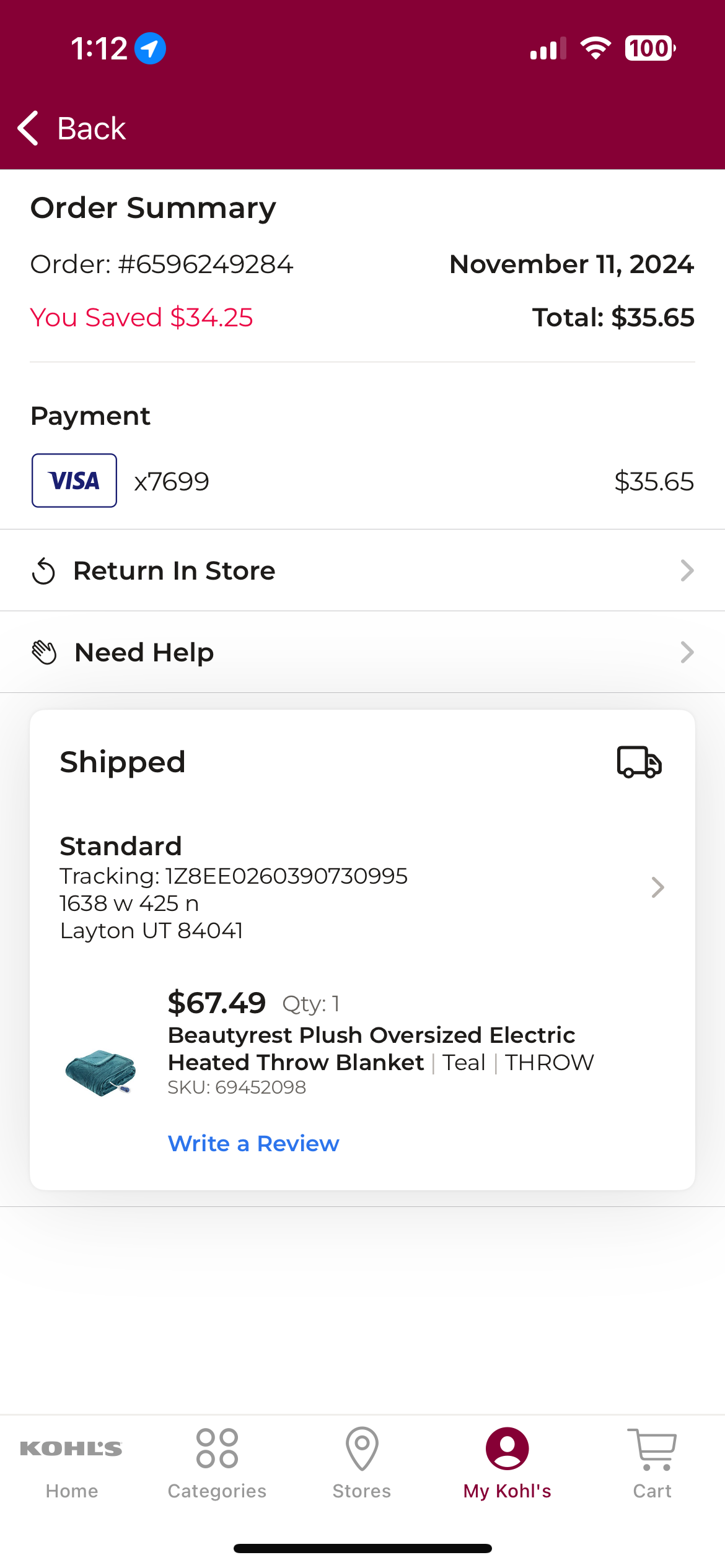This screenshot has width=725, height=1568.
Task: Tap the VISA card badge
Action: 74,481
